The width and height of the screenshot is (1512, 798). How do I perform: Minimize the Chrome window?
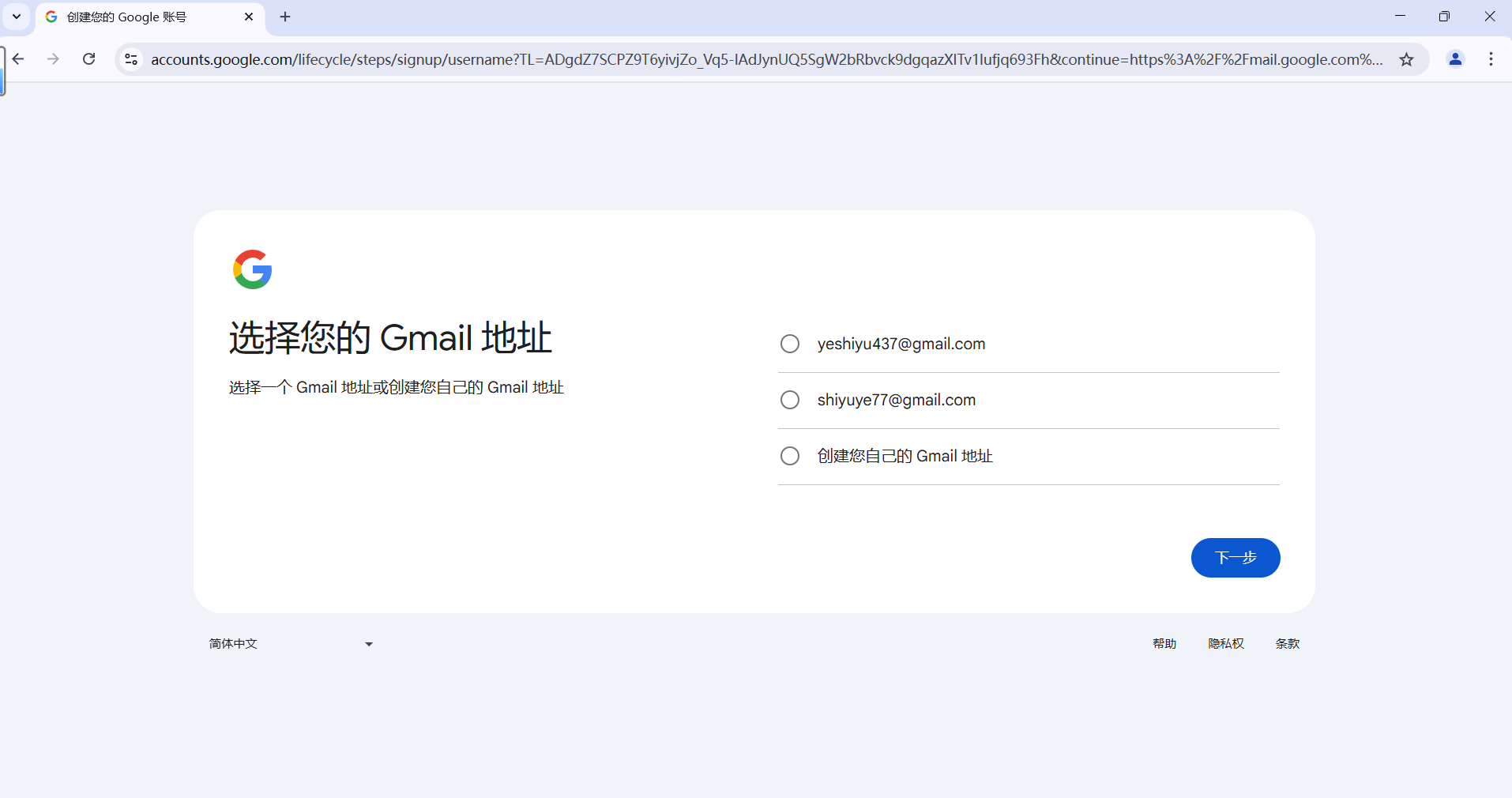1400,17
